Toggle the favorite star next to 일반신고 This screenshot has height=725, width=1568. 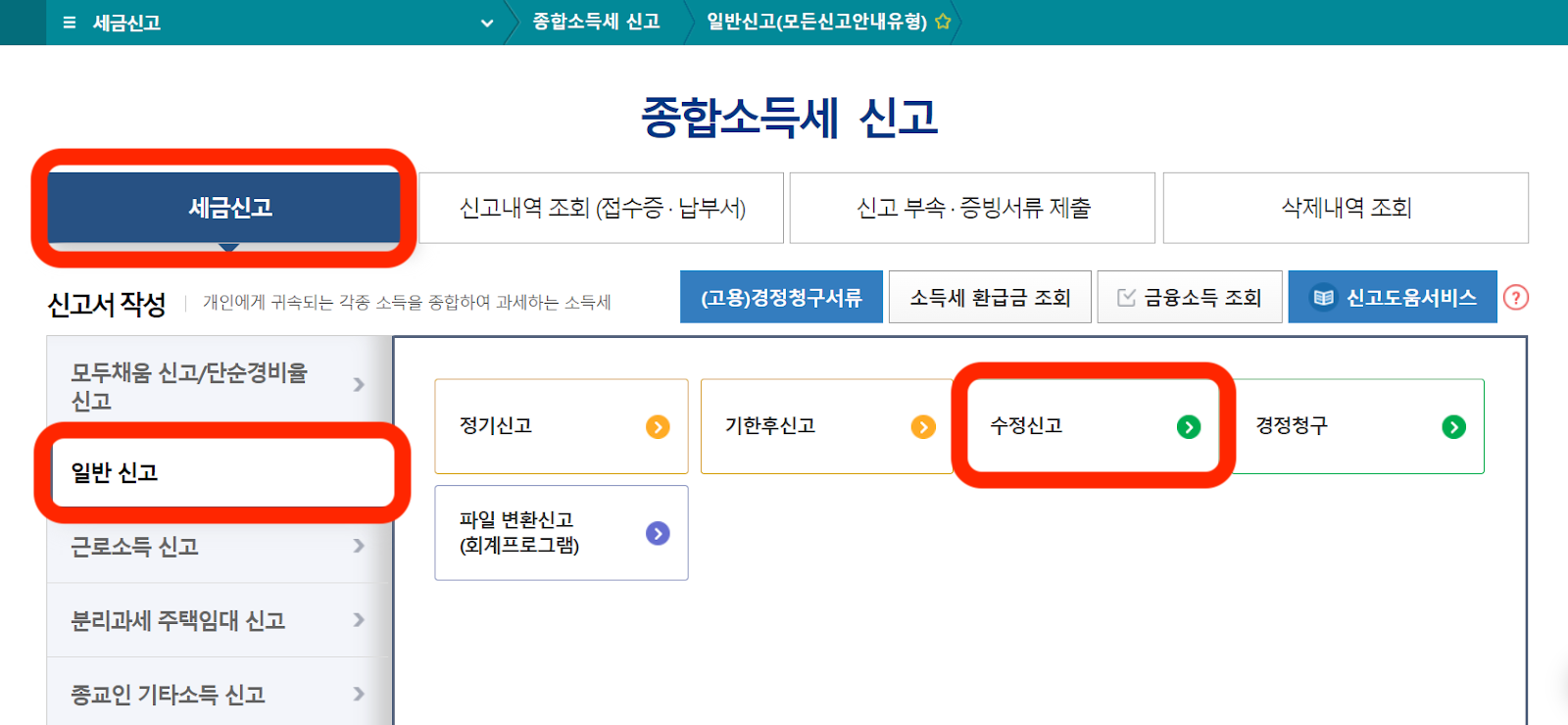coord(943,22)
